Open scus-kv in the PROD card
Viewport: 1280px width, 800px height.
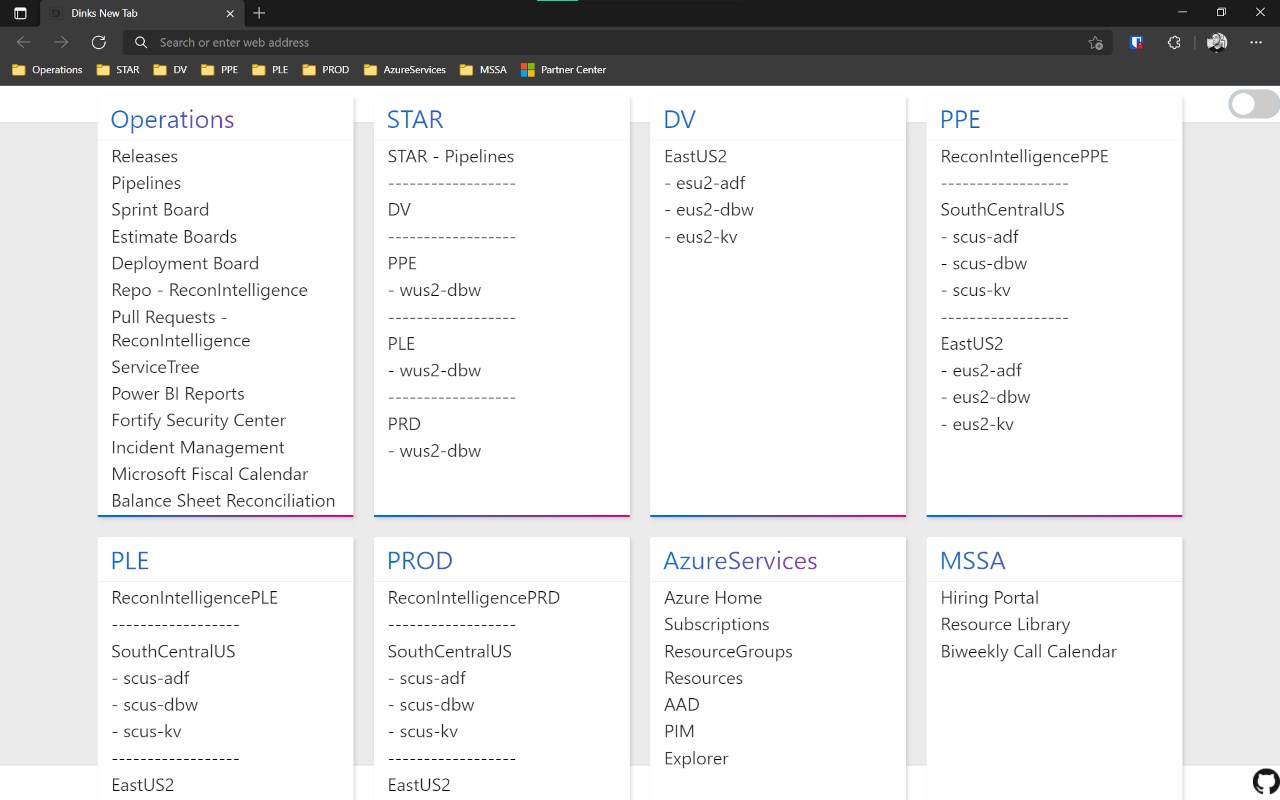(423, 731)
